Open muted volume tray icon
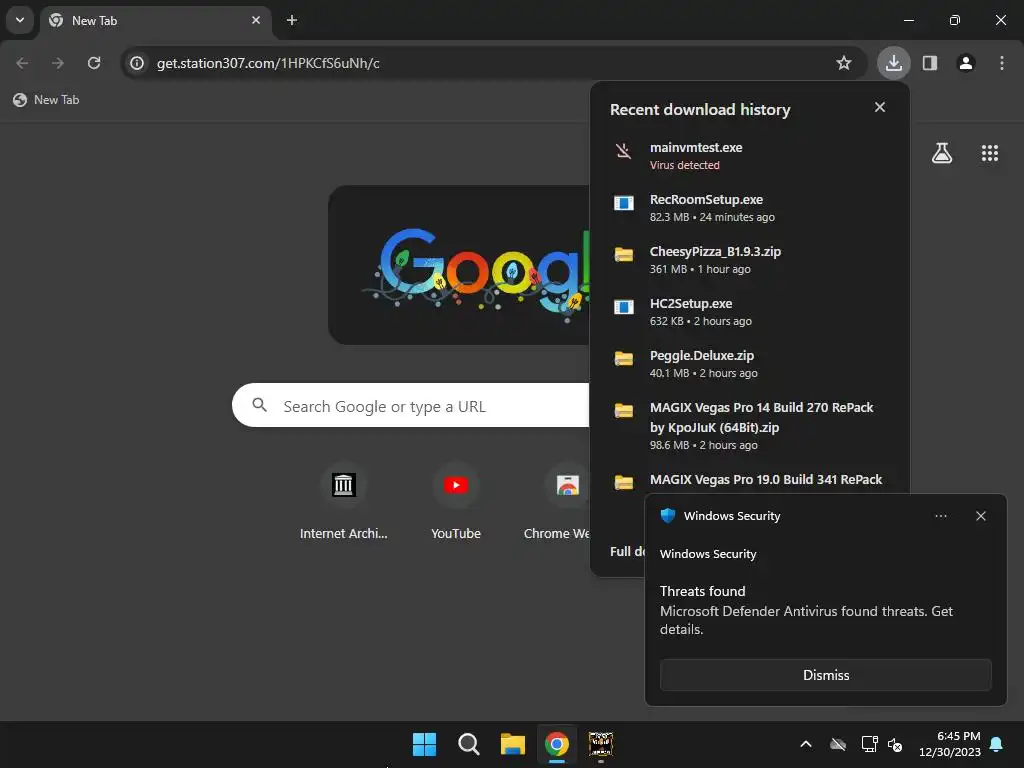The image size is (1024, 768). [x=895, y=744]
